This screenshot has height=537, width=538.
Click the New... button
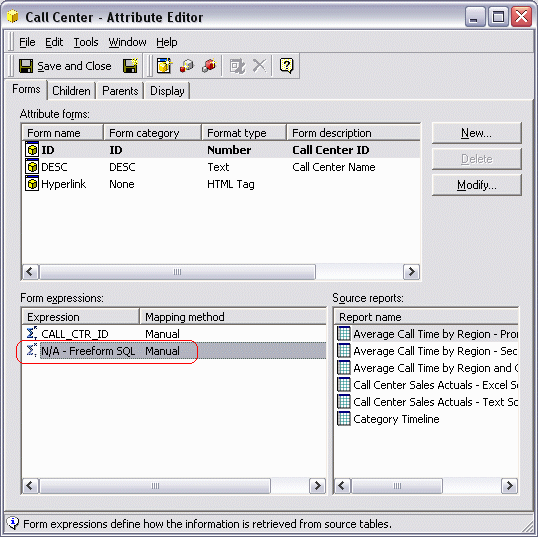click(x=477, y=133)
